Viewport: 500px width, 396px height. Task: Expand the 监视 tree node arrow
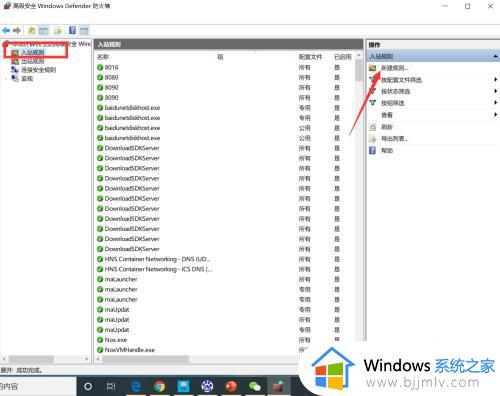click(6, 78)
